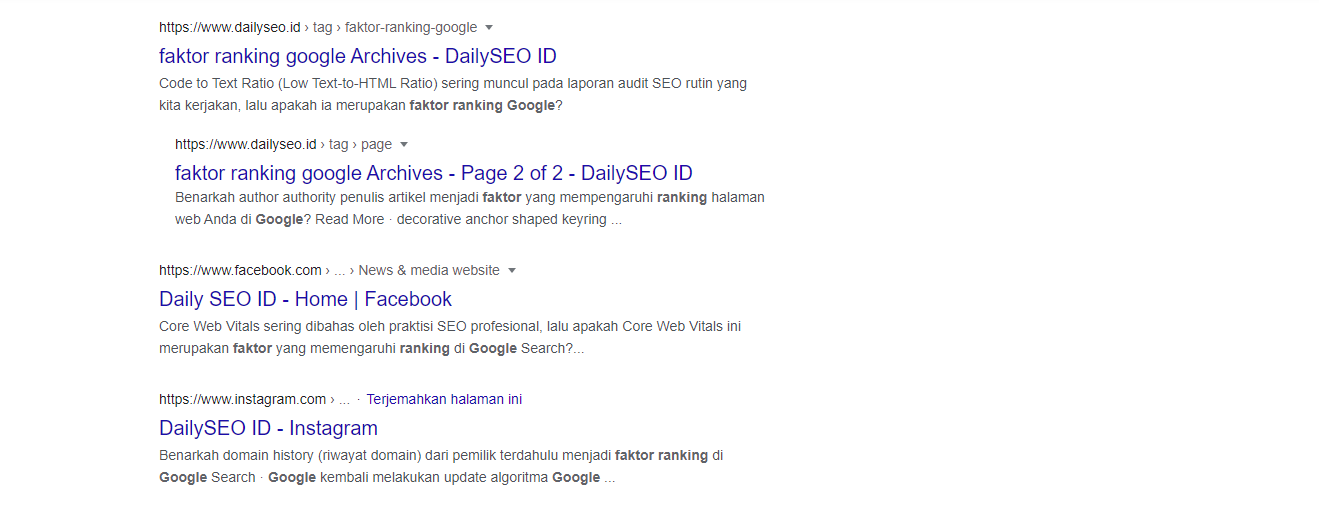Click 'kembali melakukan update algoritma' snippet text
This screenshot has width=1319, height=515.
(x=434, y=477)
